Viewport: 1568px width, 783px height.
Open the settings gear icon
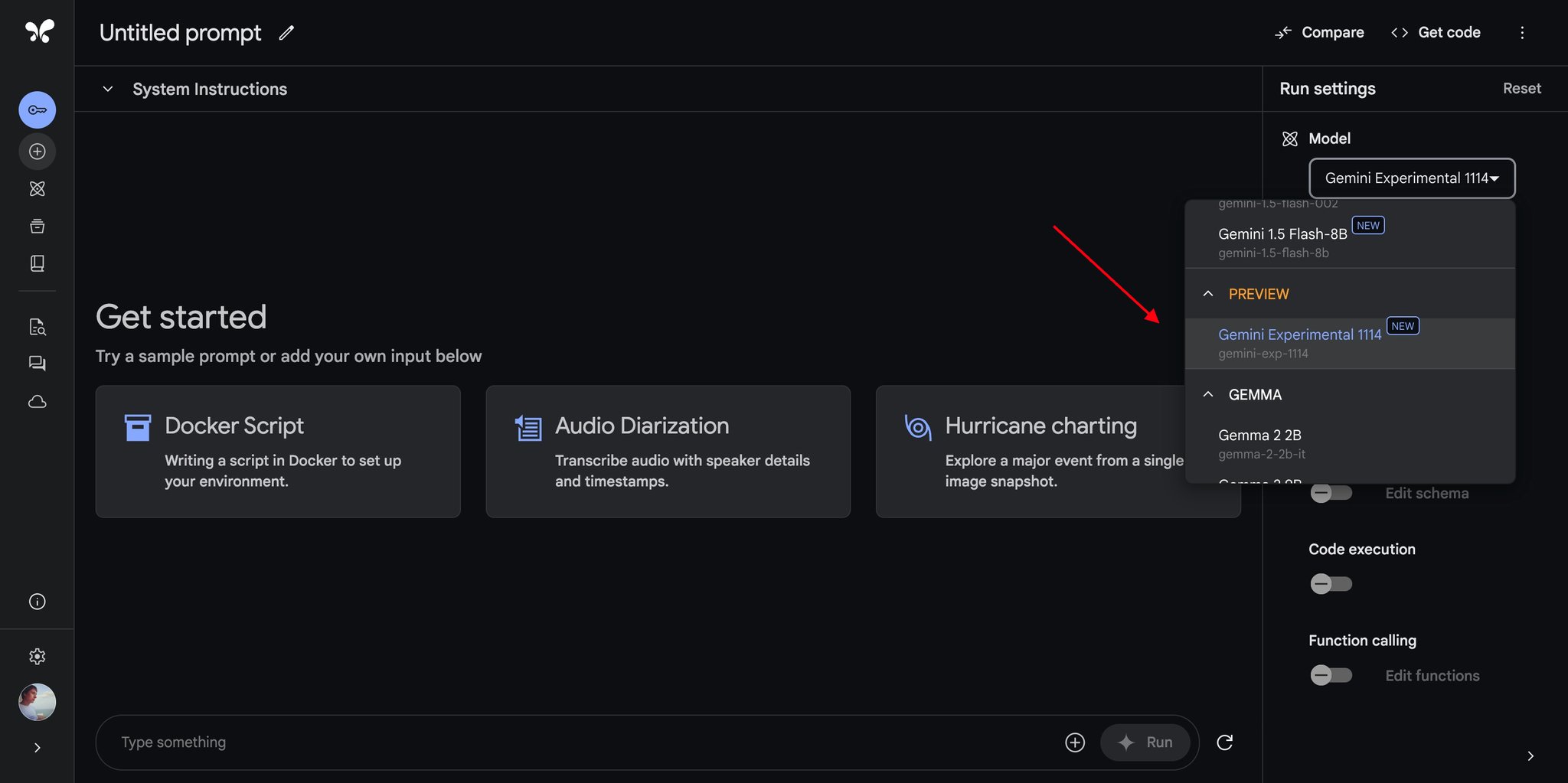(37, 656)
